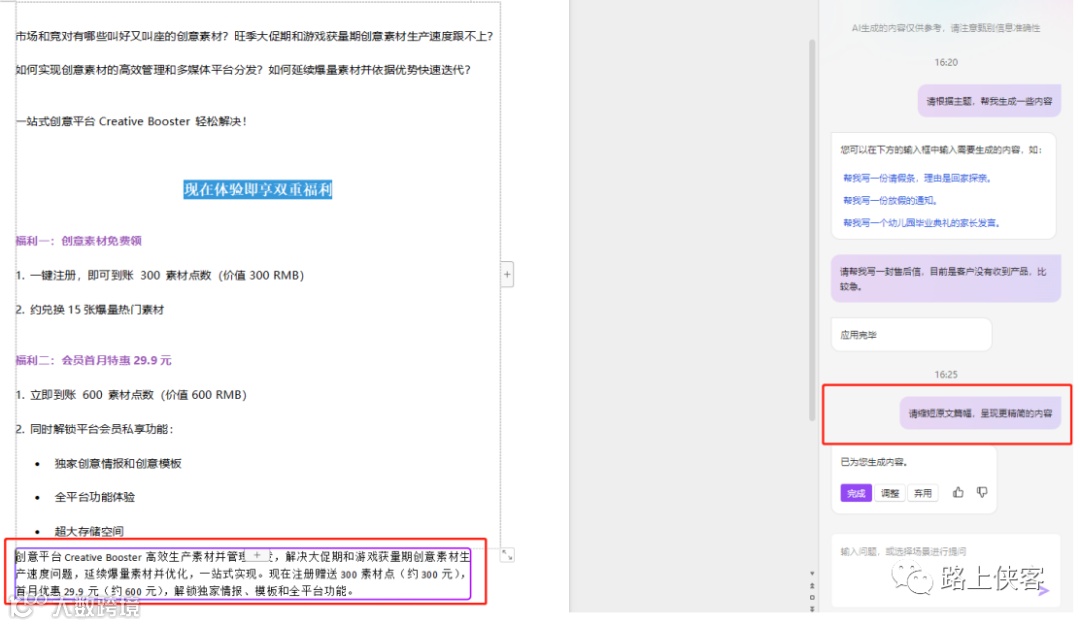This screenshot has width=1080, height=626.
Task: Click the chat message 请帮我写一封售后信
Action: pos(946,278)
